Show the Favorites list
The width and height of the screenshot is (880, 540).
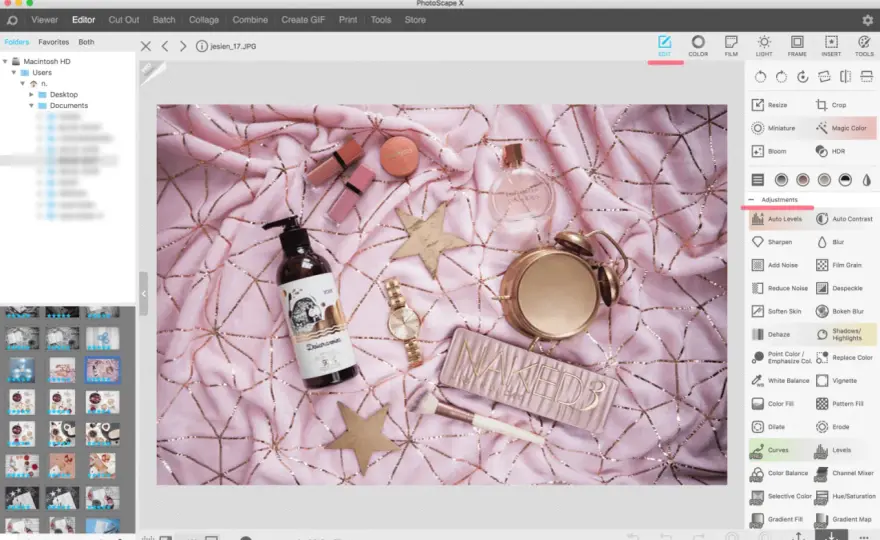tap(53, 42)
